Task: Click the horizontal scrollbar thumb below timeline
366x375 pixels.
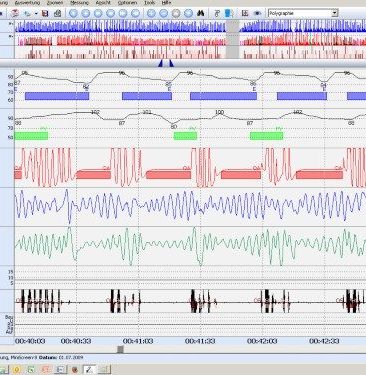Action: [x=121, y=349]
